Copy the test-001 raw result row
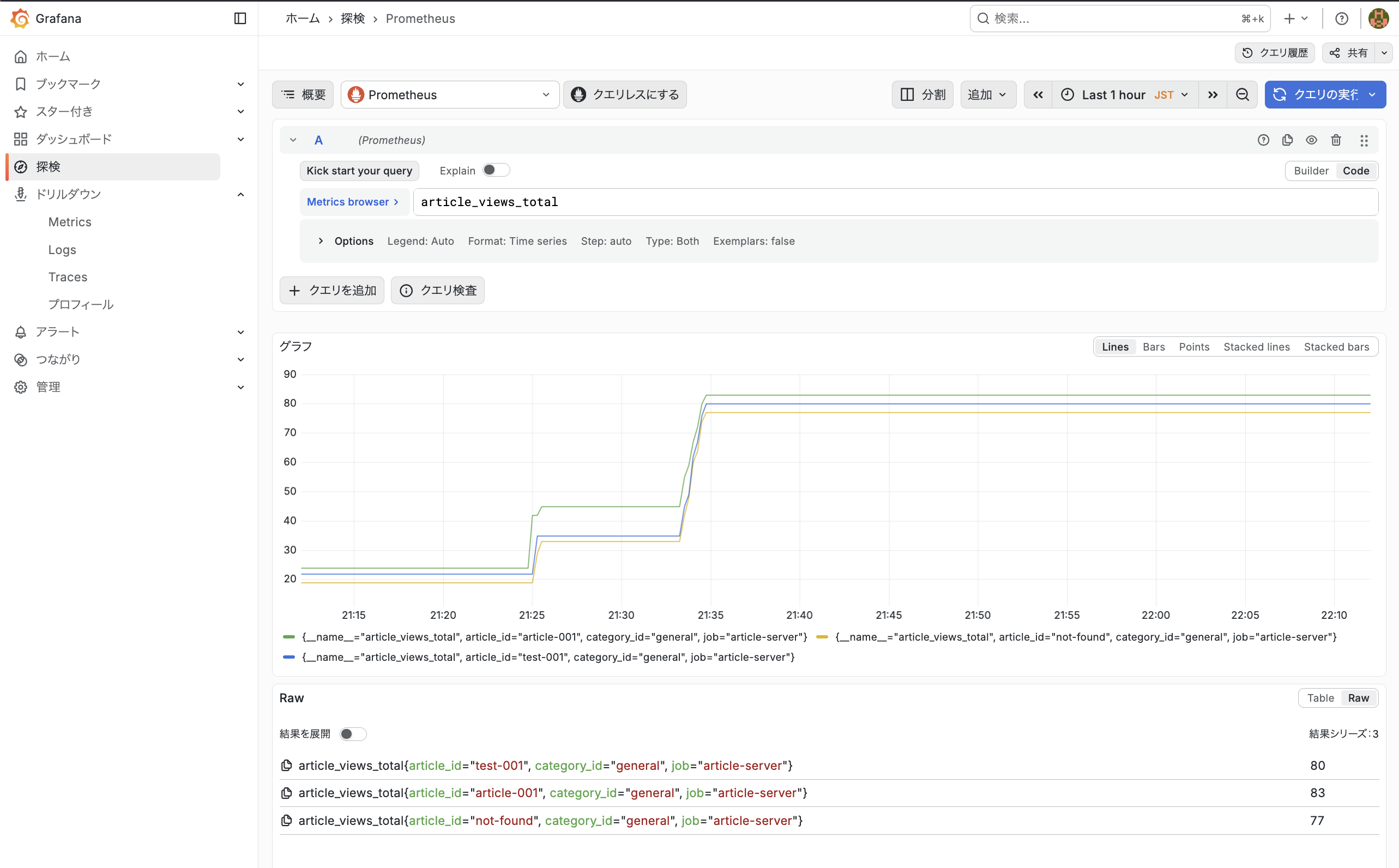 (x=286, y=765)
